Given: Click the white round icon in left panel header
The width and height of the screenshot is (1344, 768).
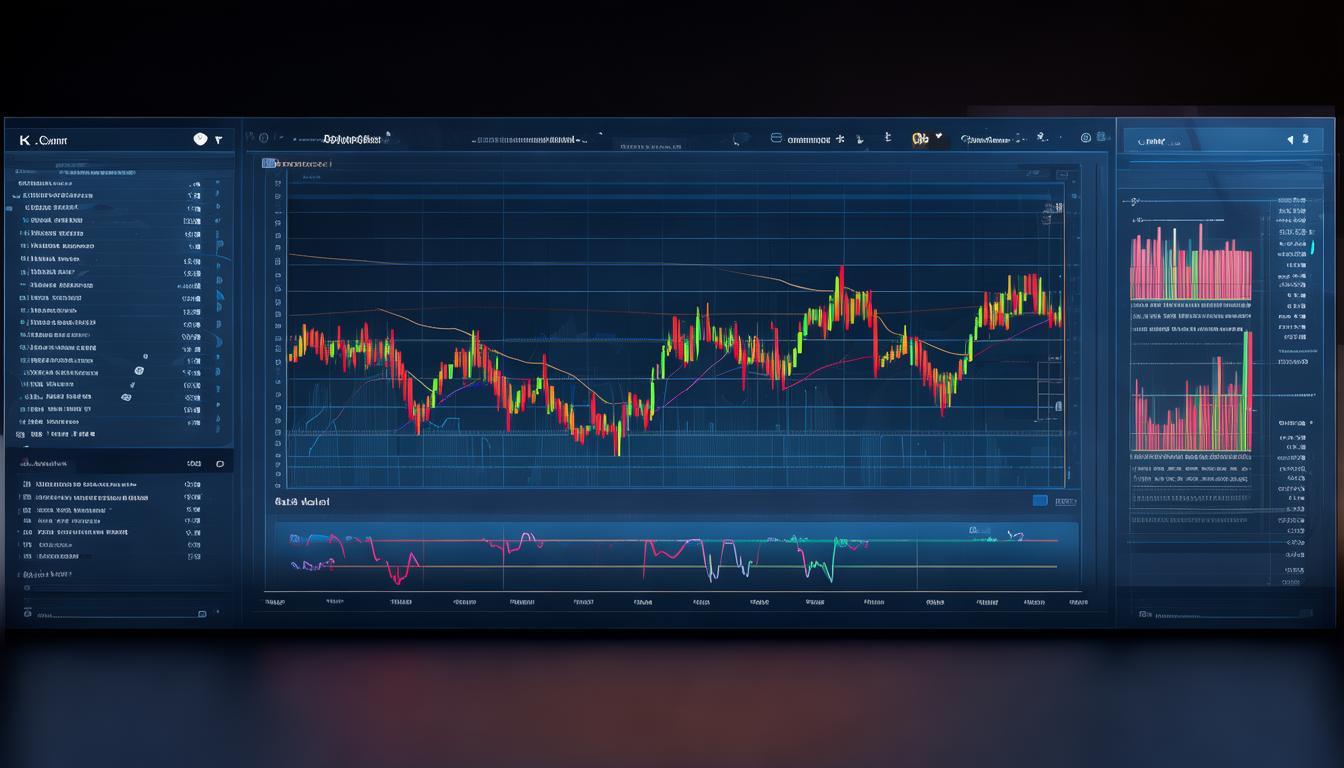Looking at the screenshot, I should click(x=200, y=139).
